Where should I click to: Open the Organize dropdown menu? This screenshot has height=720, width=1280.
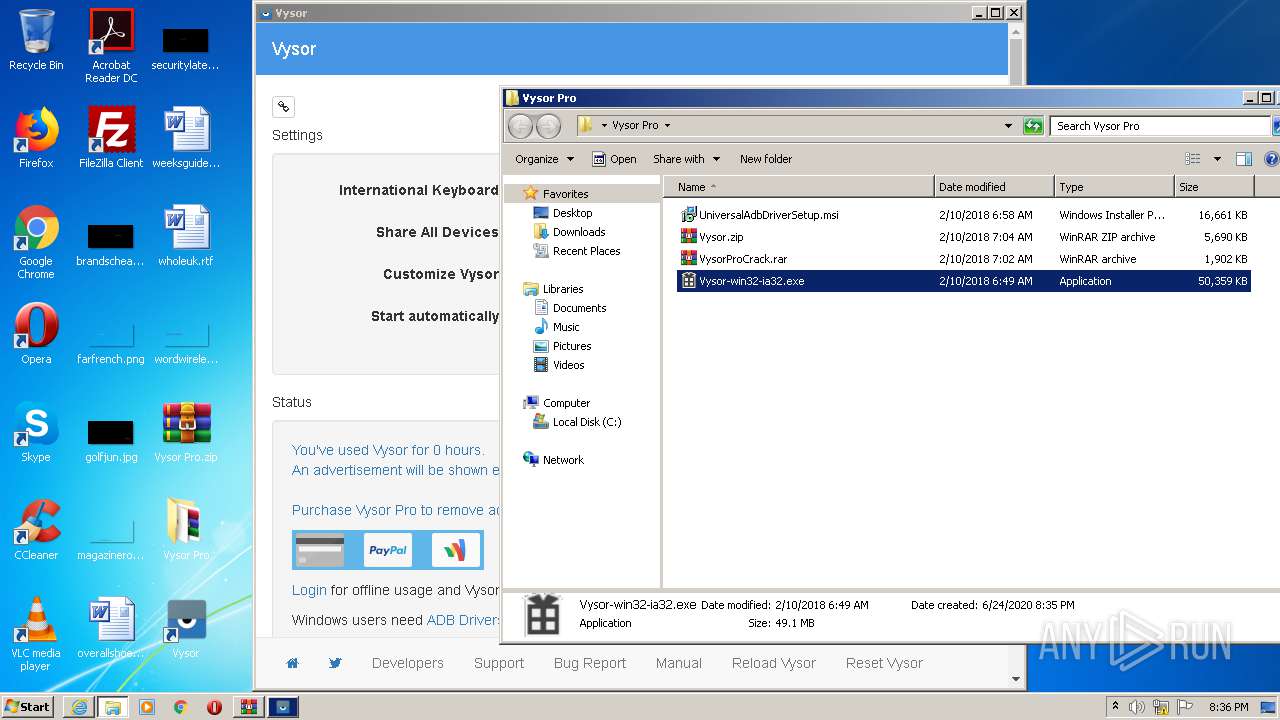(544, 159)
